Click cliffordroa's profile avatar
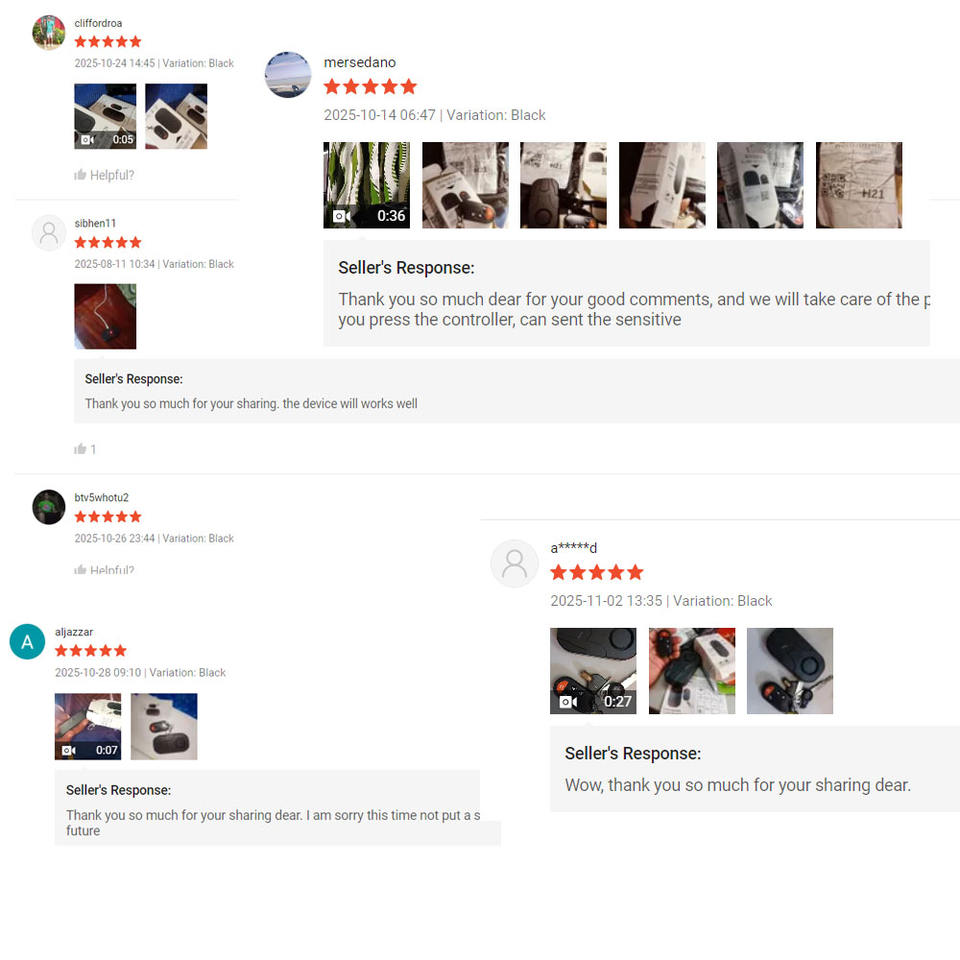The image size is (960, 960). [48, 32]
